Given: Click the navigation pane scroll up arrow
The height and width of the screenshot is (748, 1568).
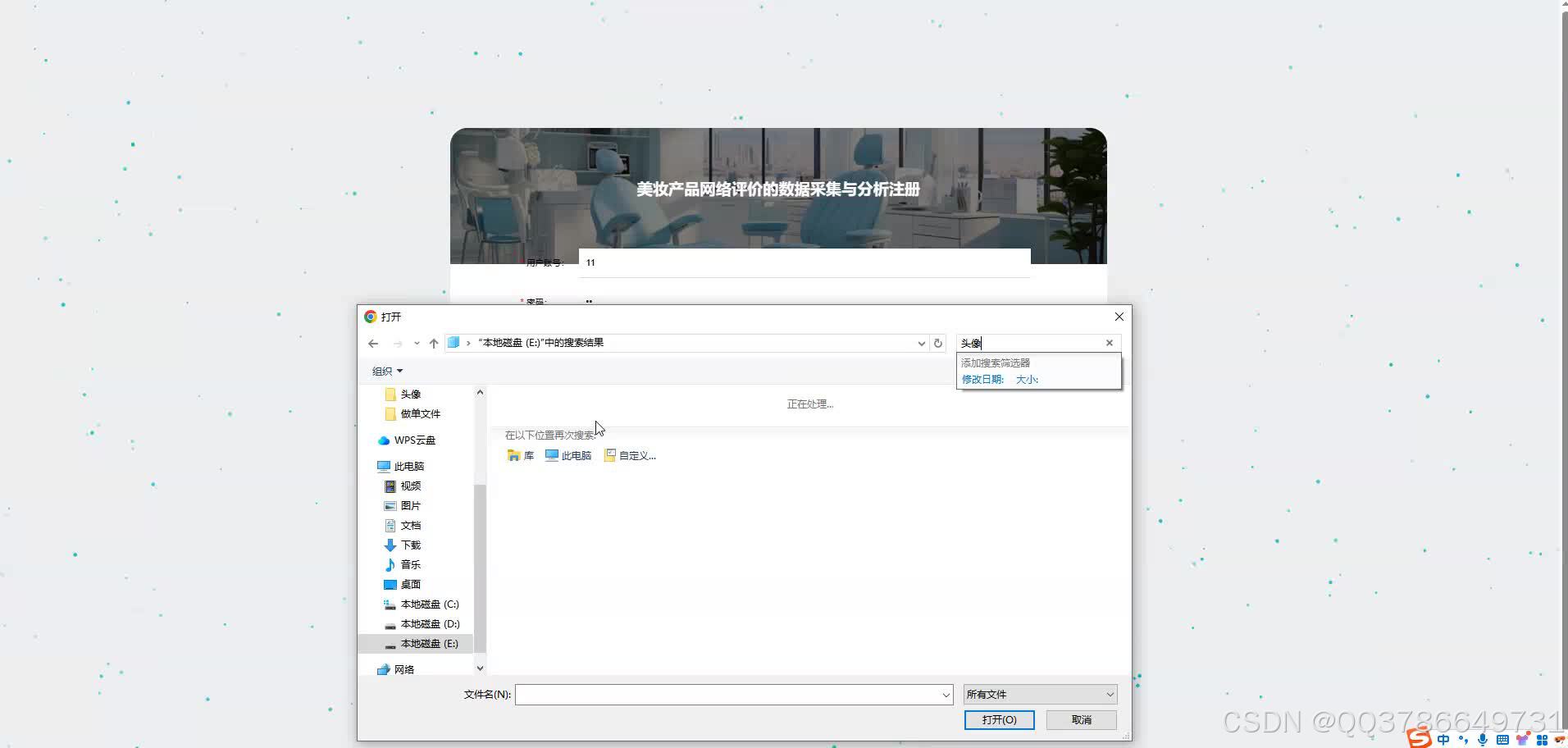Looking at the screenshot, I should [x=480, y=393].
